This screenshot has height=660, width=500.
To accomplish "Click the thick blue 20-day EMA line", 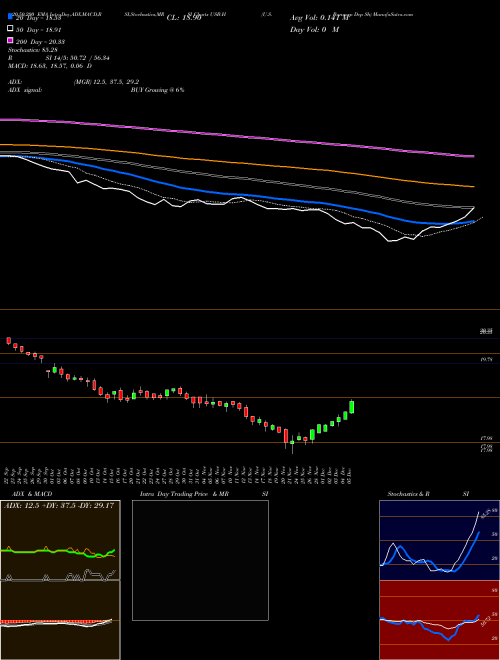I will tap(236, 195).
